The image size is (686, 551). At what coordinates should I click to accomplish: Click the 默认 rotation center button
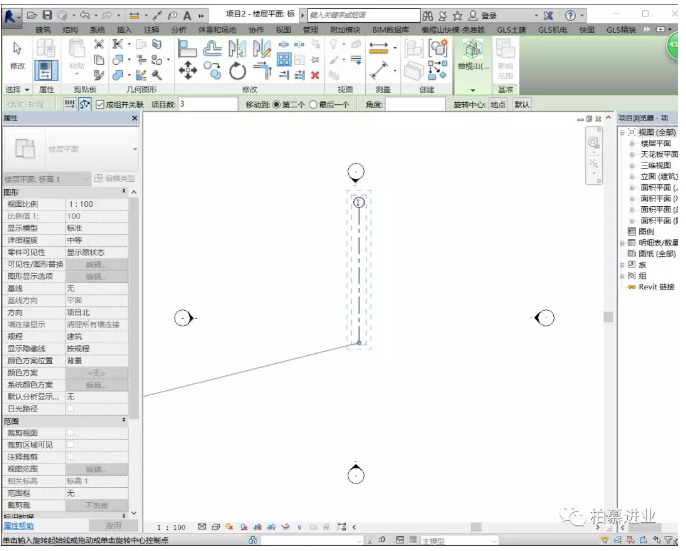[522, 105]
